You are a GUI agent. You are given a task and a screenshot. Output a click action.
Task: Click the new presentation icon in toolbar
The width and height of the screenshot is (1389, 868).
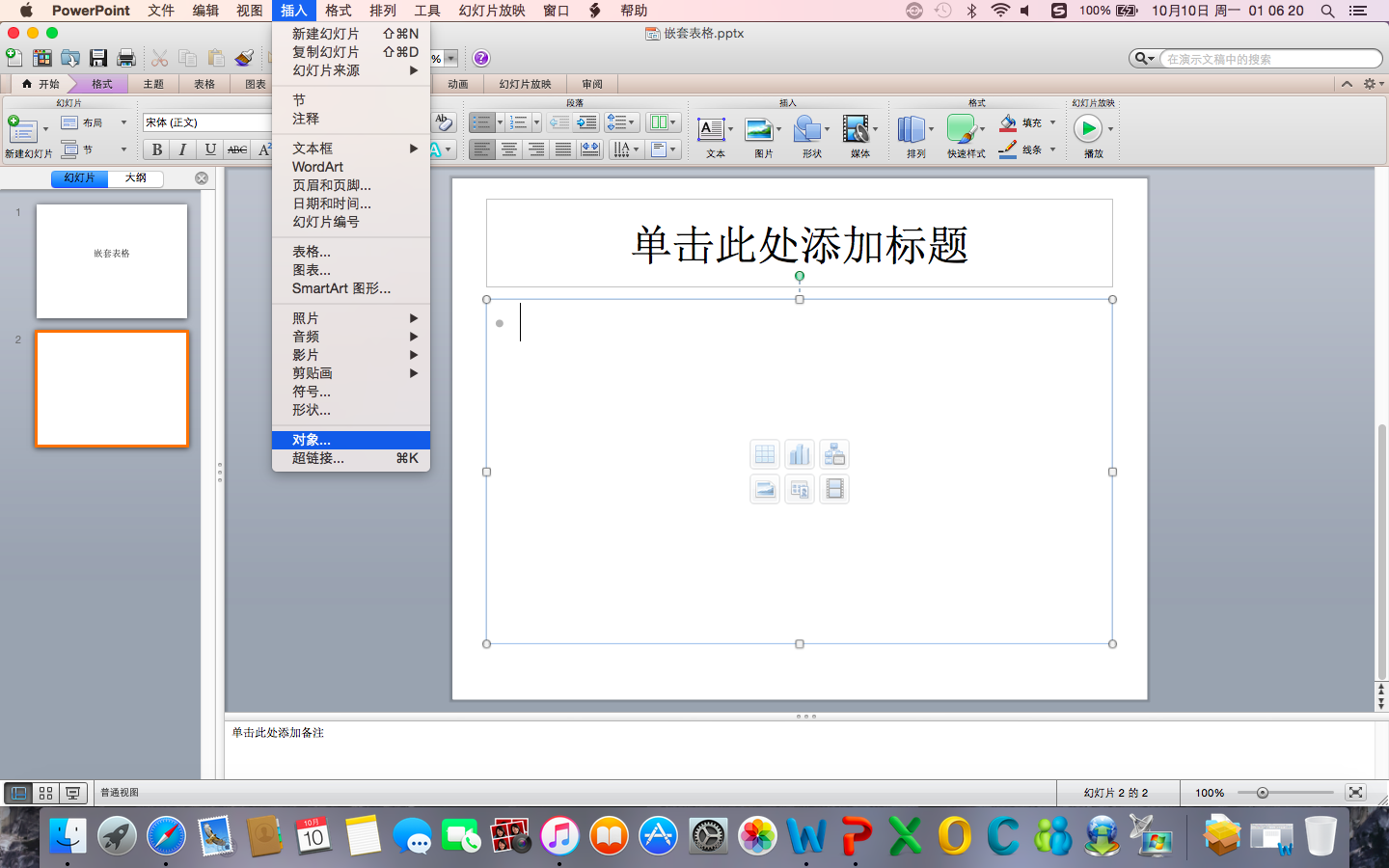pos(14,58)
